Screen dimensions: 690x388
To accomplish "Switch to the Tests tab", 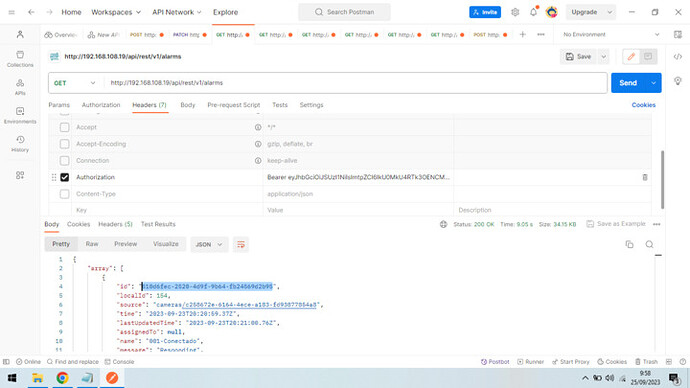I will (x=279, y=105).
